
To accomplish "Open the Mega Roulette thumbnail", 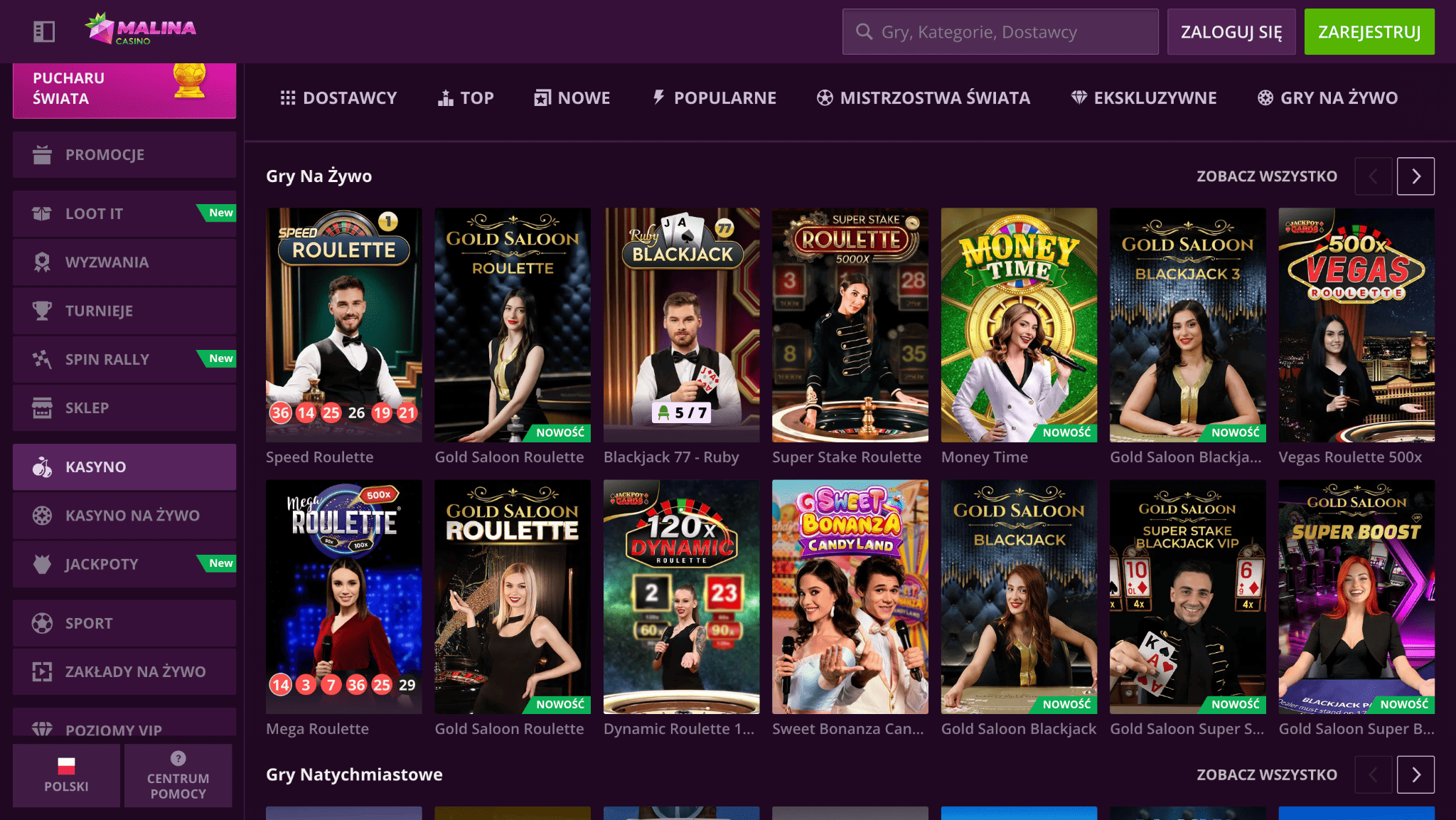I will [344, 597].
